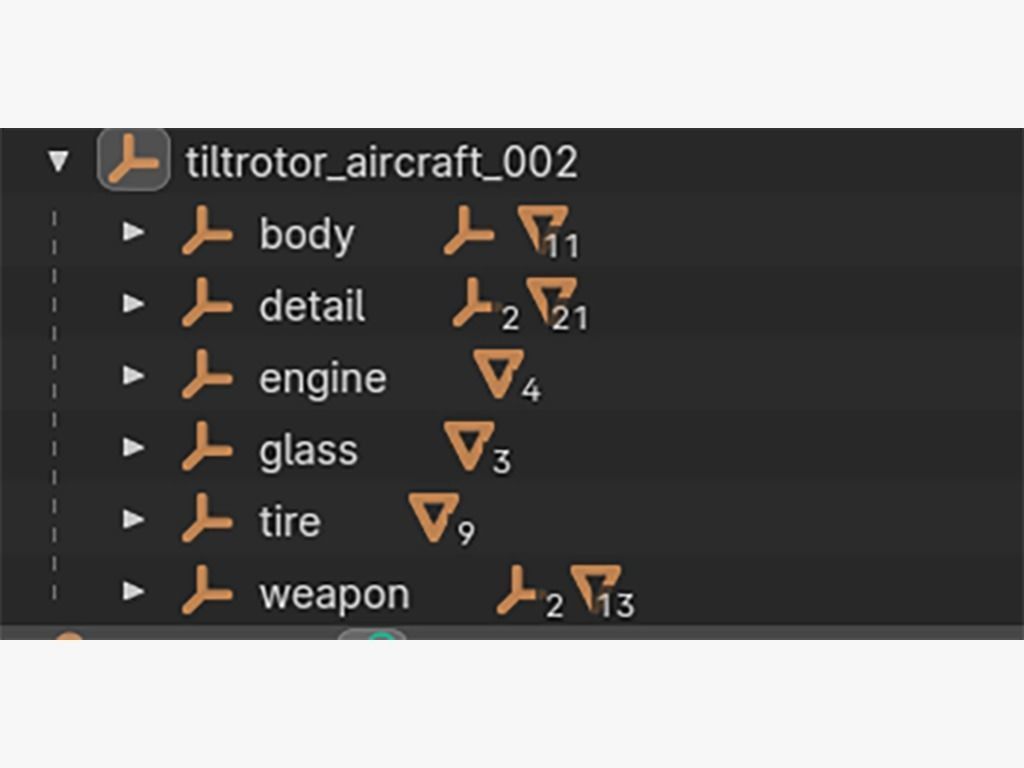This screenshot has width=1024, height=768.
Task: Expand the engine row
Action: [x=133, y=376]
